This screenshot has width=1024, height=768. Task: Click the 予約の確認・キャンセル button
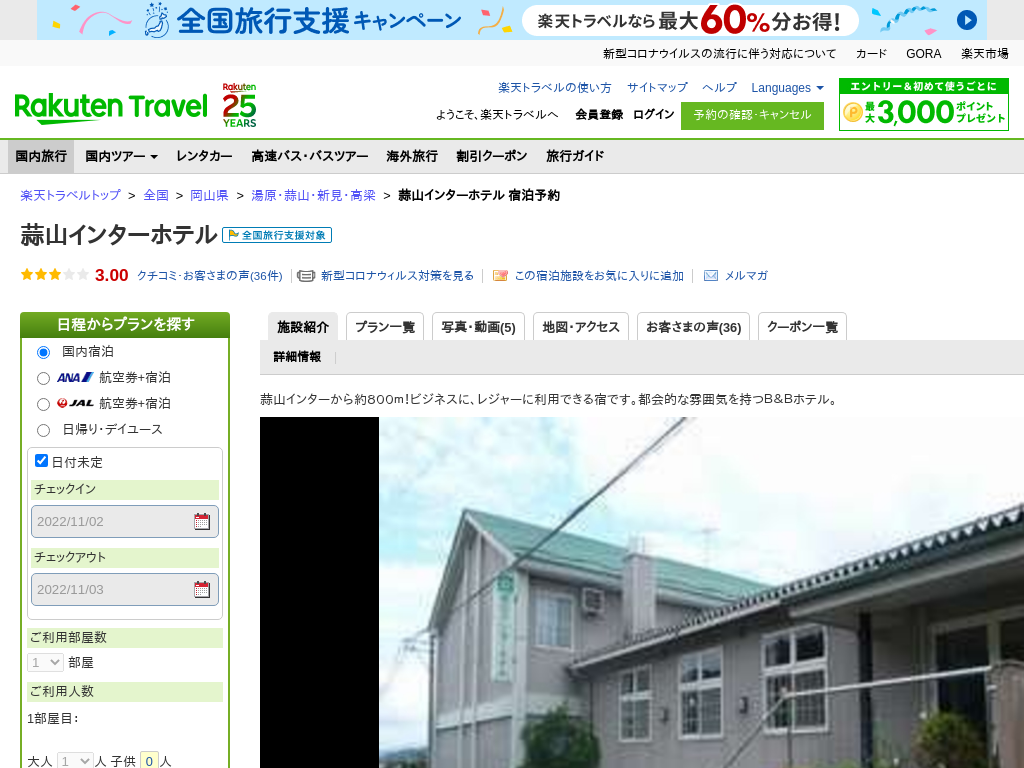click(752, 115)
